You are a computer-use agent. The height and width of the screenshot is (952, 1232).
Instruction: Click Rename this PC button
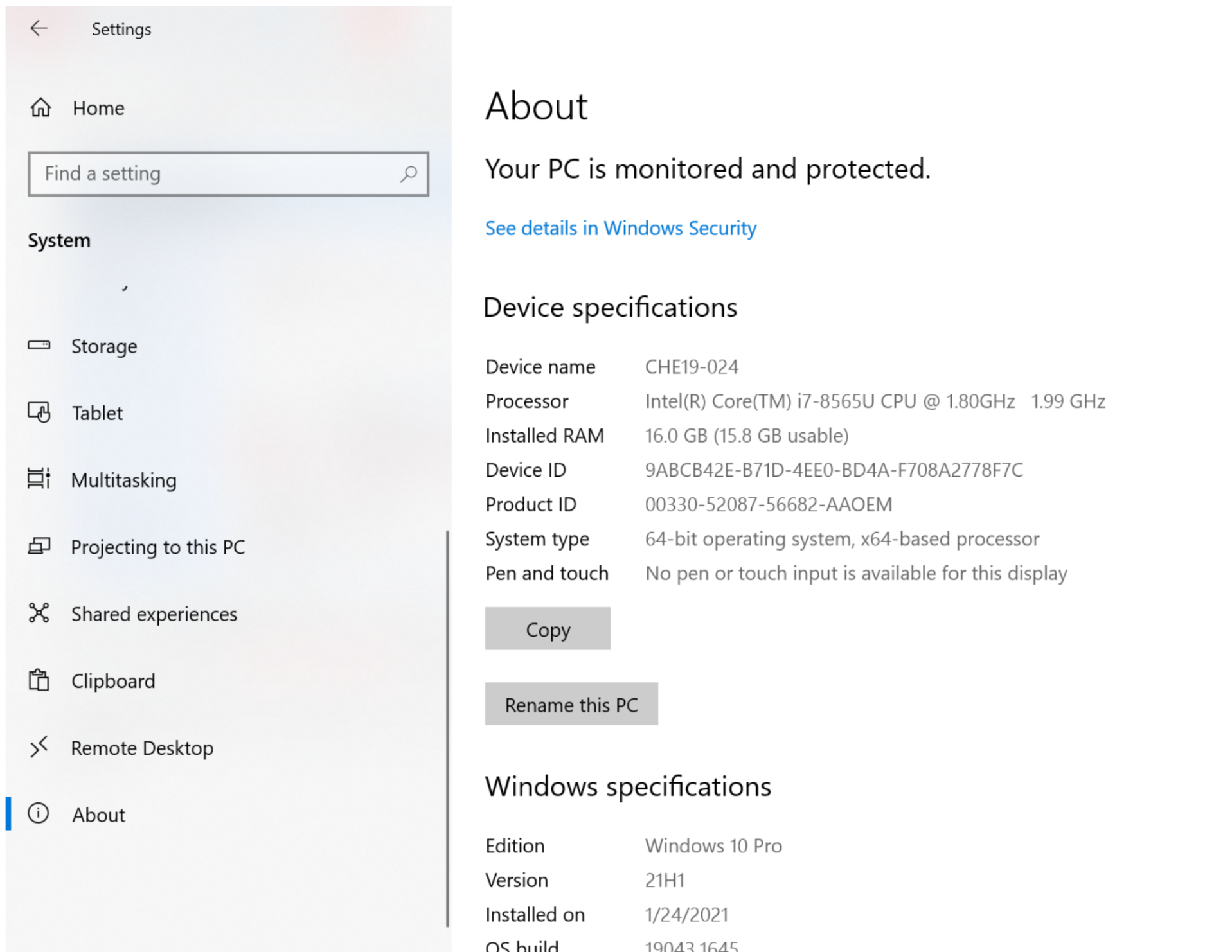tap(571, 704)
